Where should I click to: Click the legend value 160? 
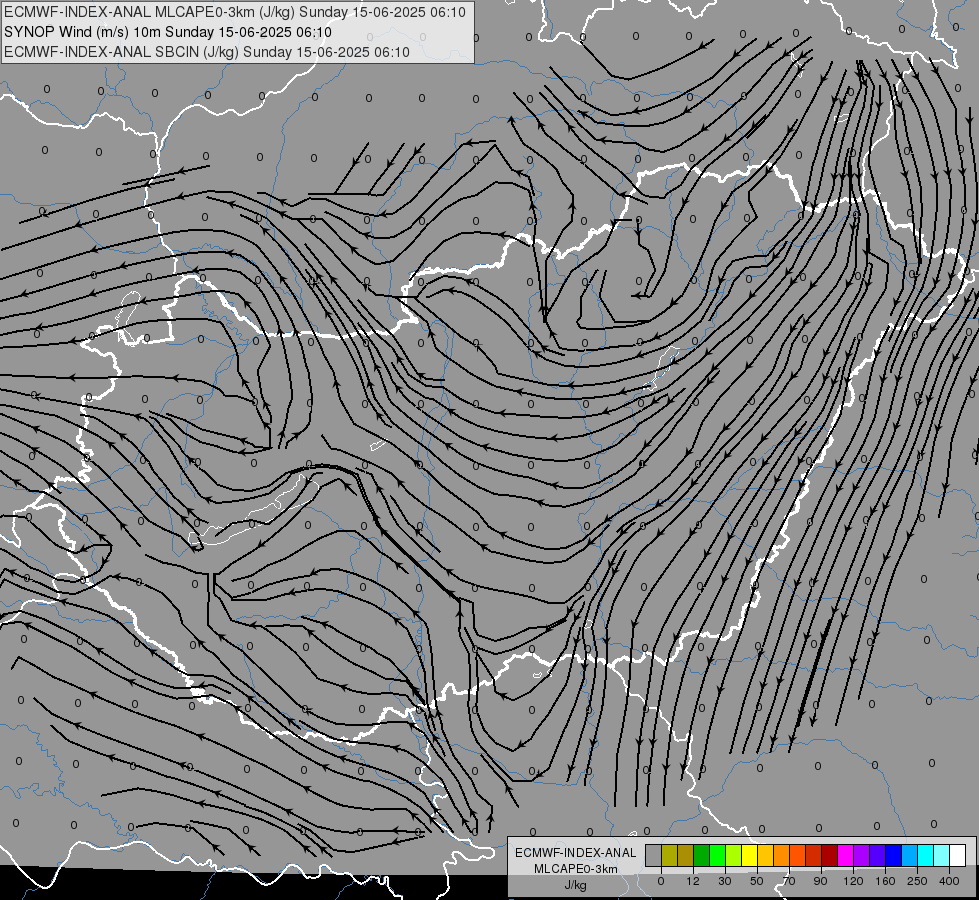[885, 881]
